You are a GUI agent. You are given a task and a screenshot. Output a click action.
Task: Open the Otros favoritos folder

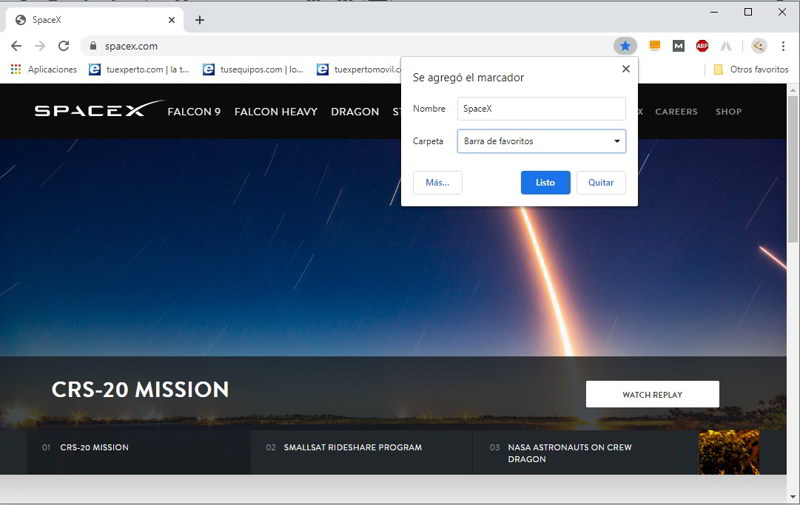(750, 70)
